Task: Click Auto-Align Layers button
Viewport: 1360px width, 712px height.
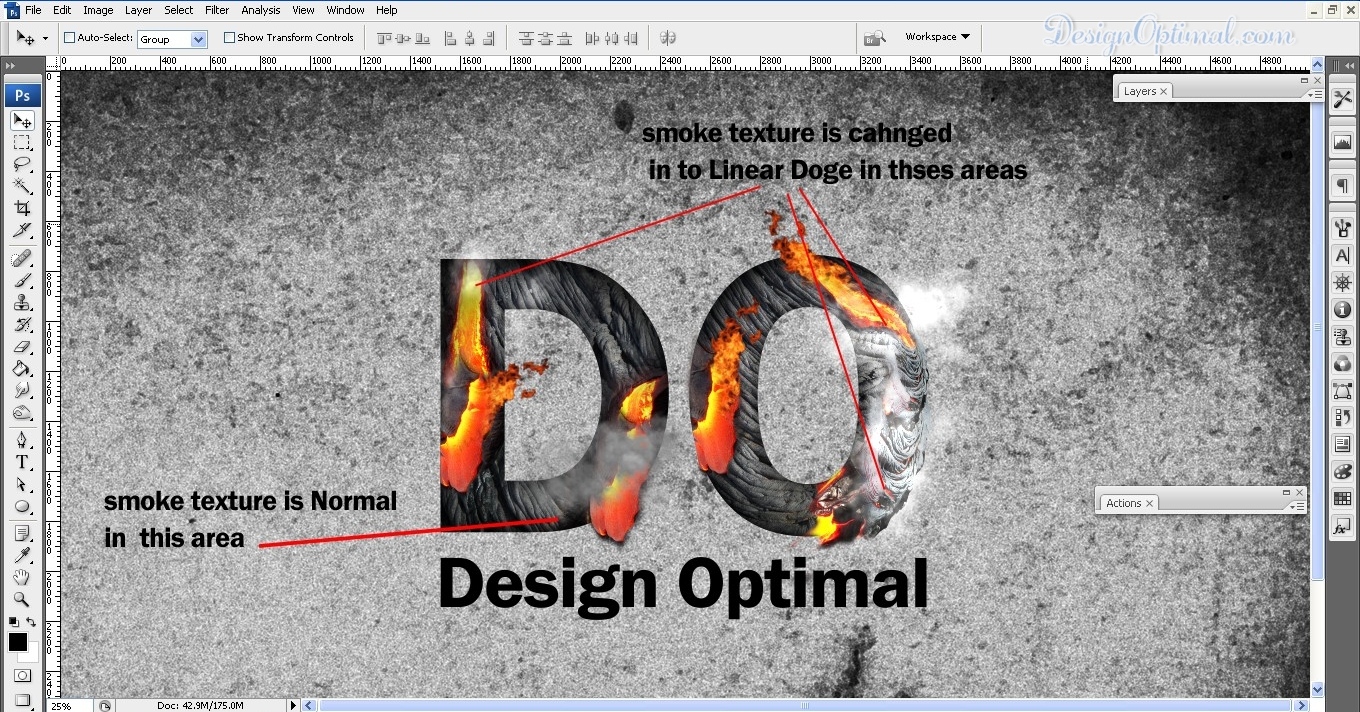Action: [668, 38]
